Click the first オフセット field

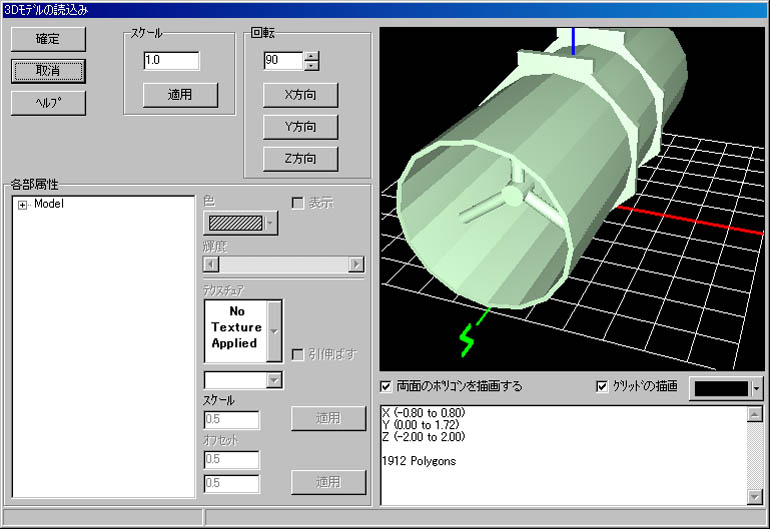(231, 459)
